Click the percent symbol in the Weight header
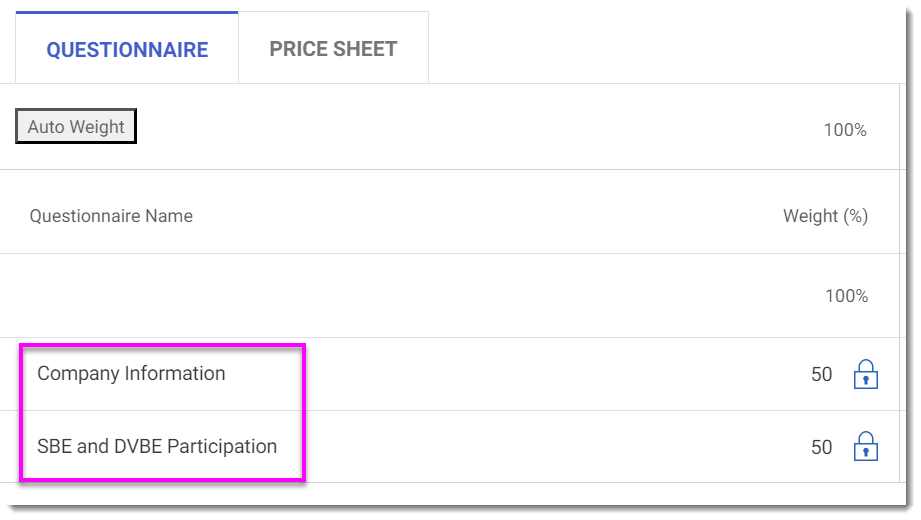This screenshot has width=921, height=520. pyautogui.click(x=855, y=216)
